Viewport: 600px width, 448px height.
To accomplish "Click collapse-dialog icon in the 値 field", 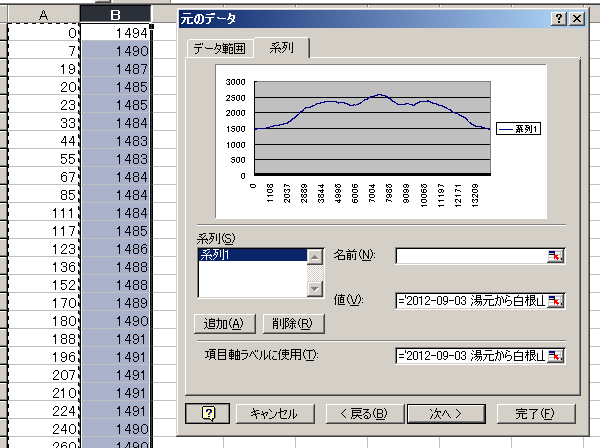I will click(x=556, y=300).
